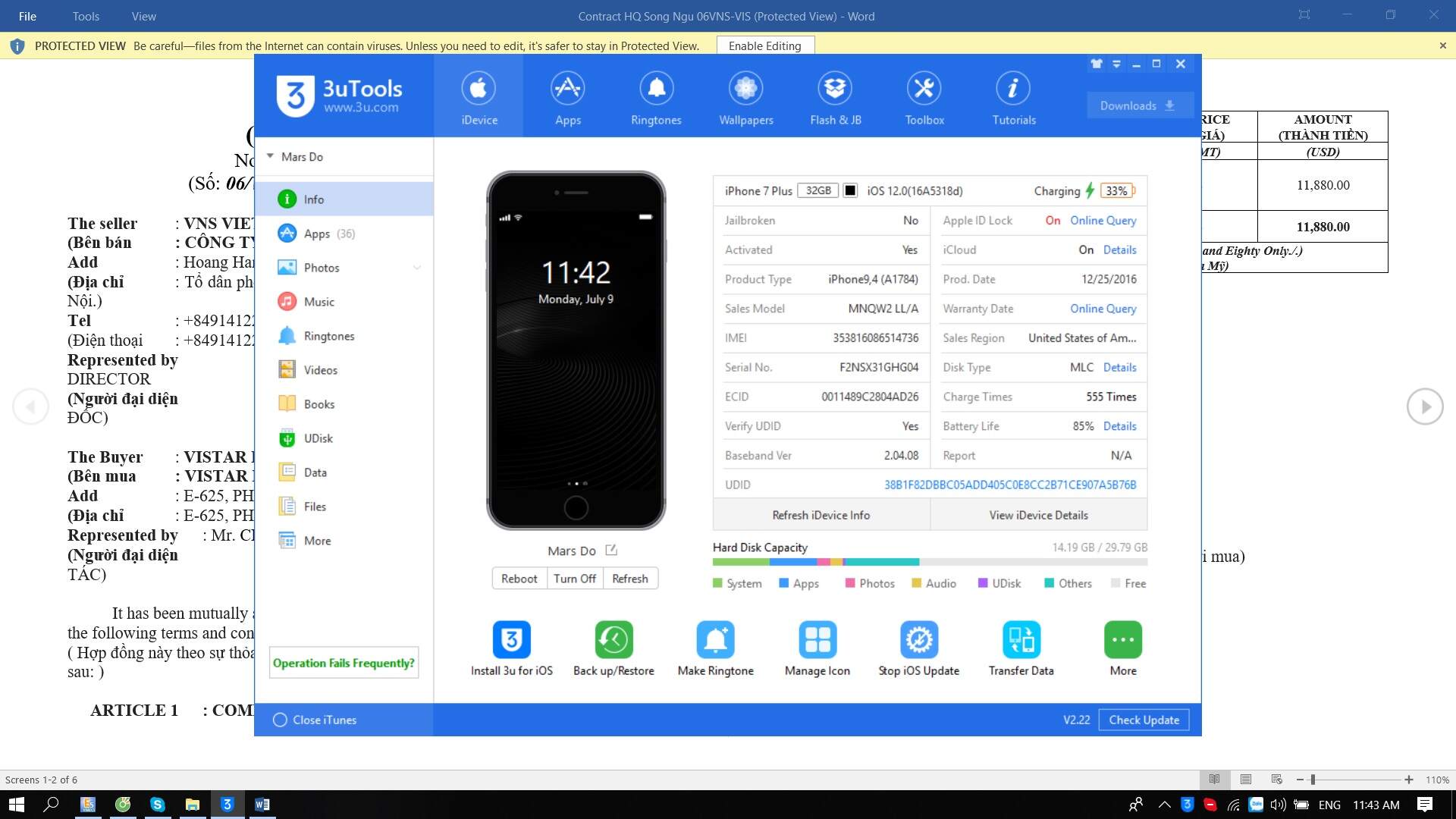Close the Protected View message bar
The height and width of the screenshot is (819, 1456).
click(x=1442, y=45)
